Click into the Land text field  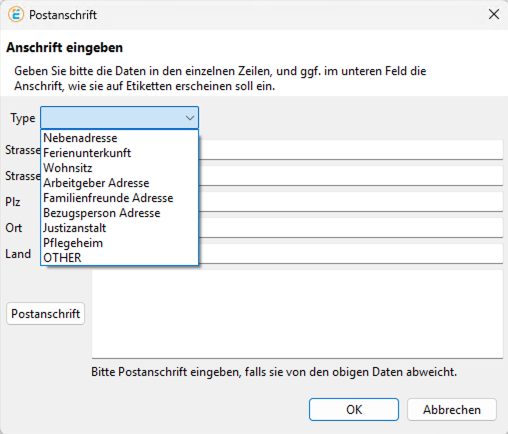351,254
